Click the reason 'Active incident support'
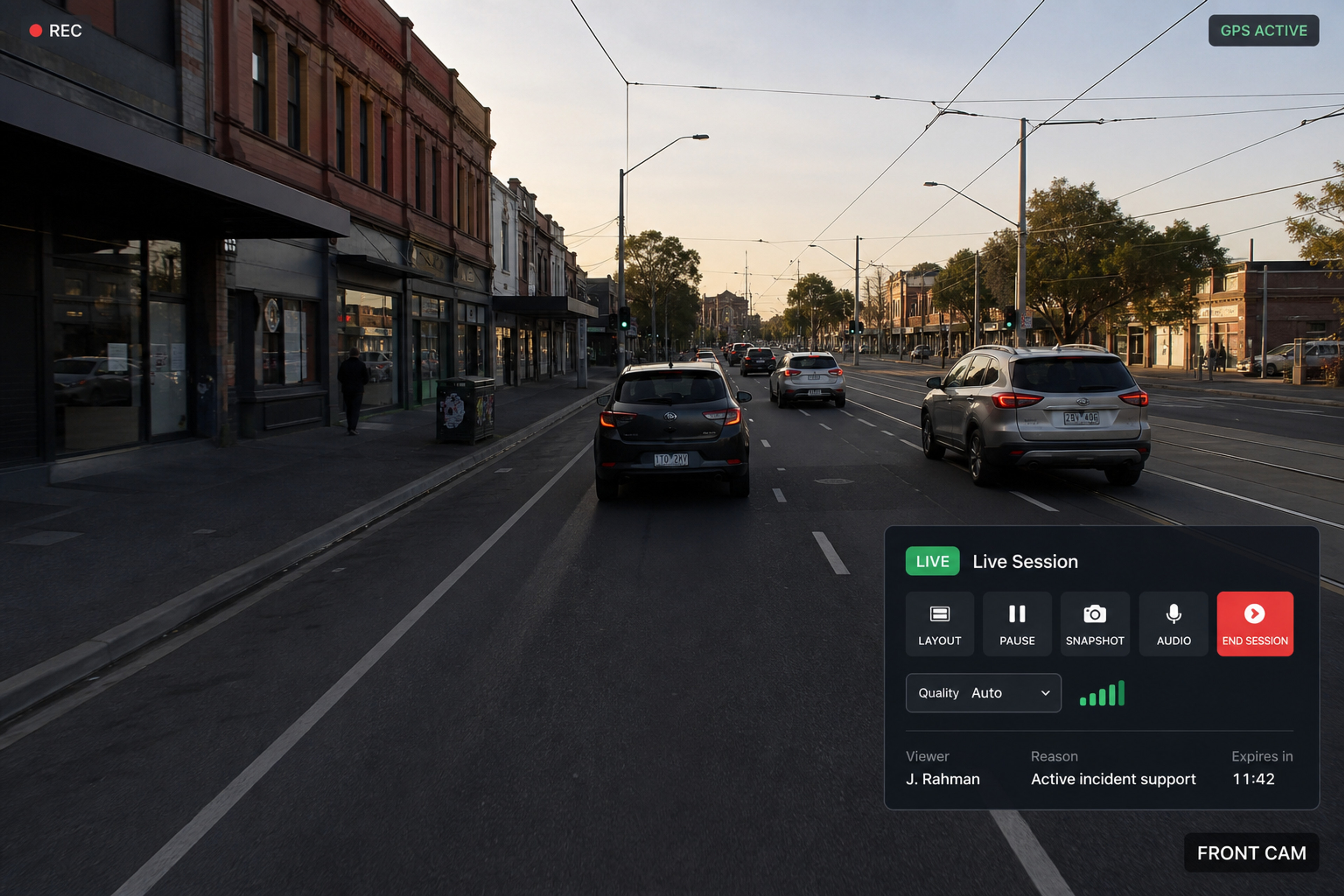 point(1113,779)
